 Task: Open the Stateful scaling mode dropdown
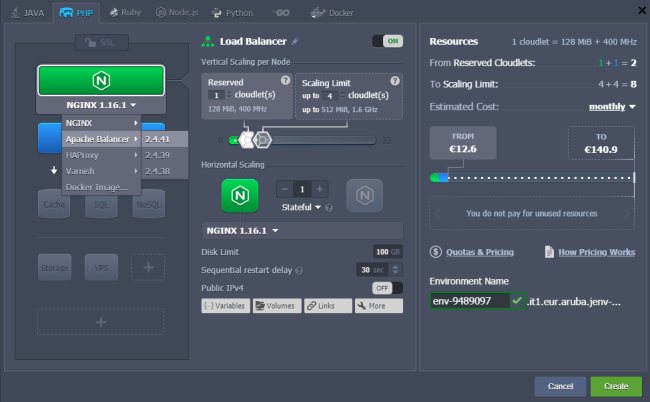(301, 207)
